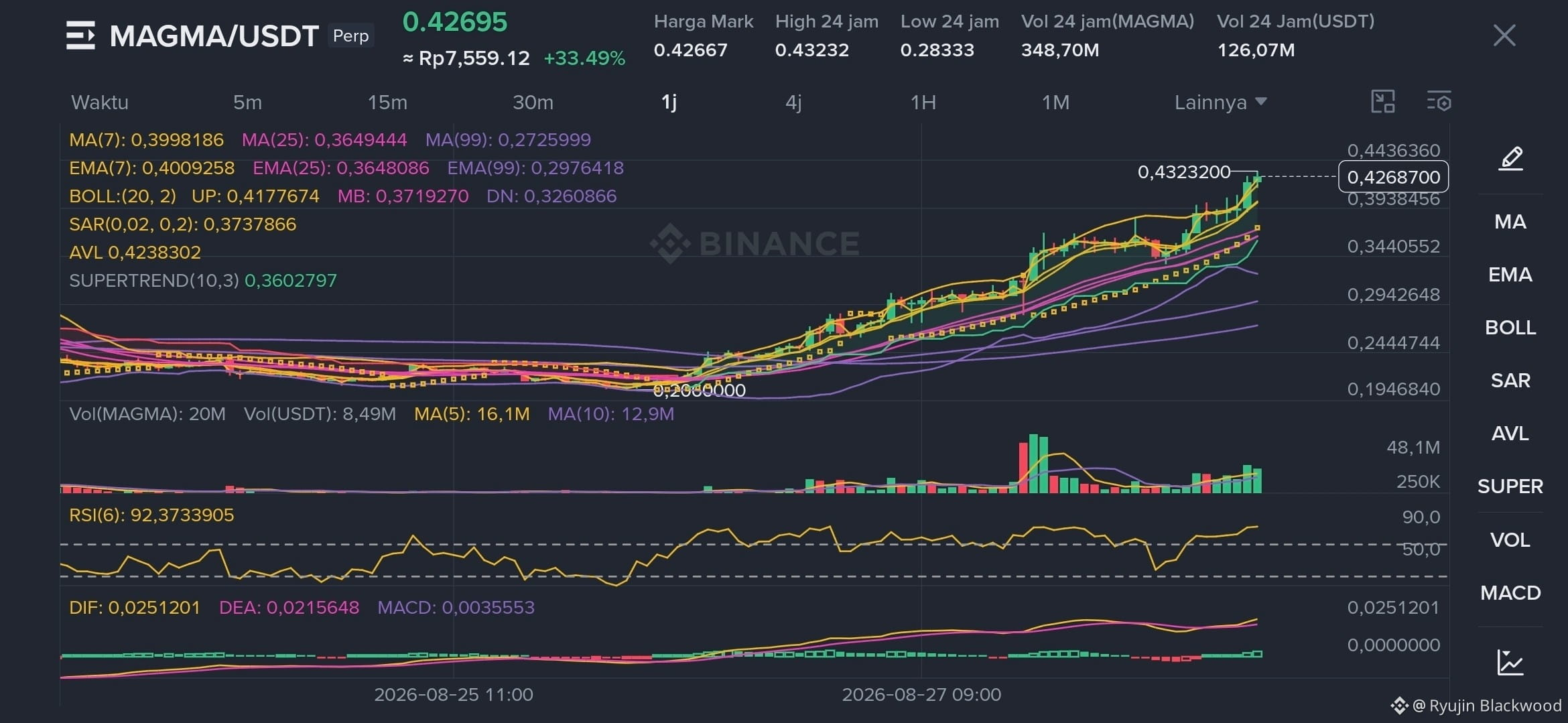Click the volume MA(5): 16,1M label

click(472, 414)
